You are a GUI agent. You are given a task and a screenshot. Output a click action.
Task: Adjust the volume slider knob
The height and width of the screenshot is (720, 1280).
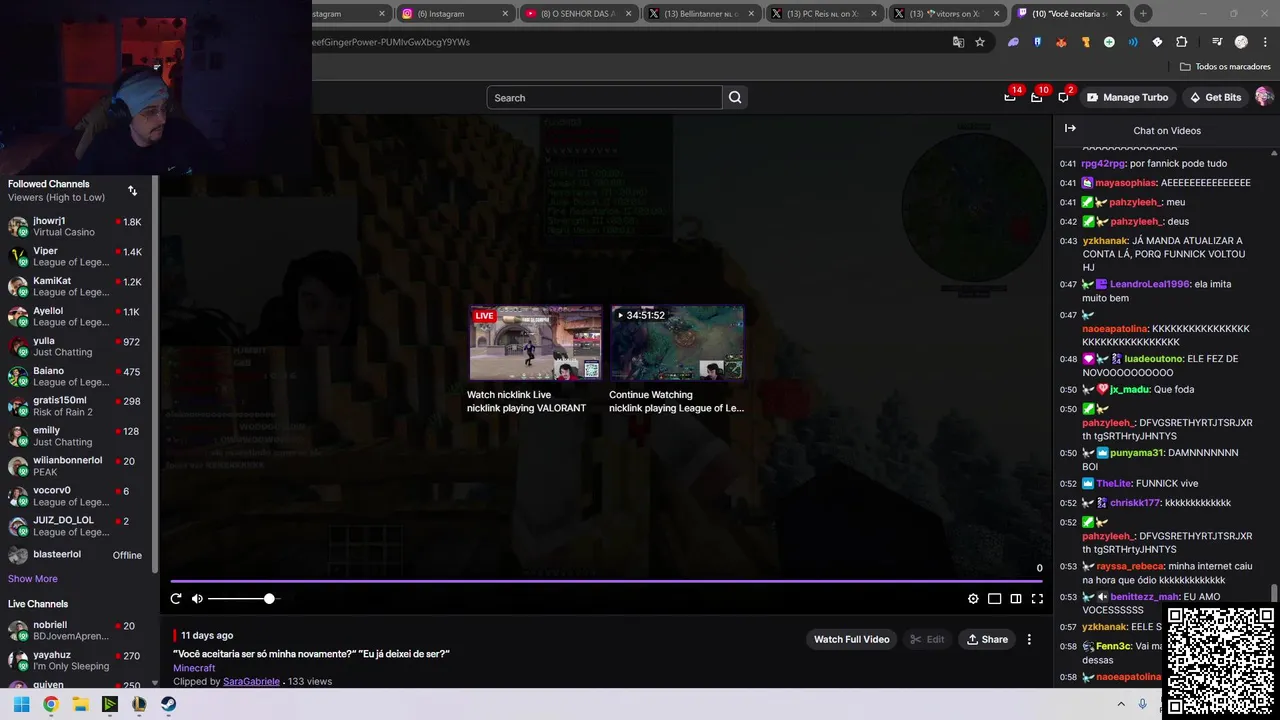(x=269, y=598)
